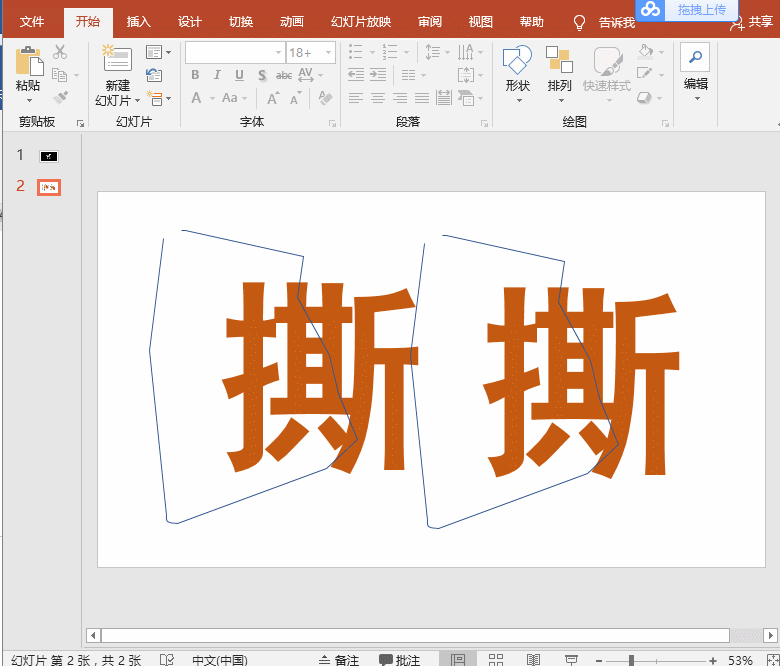Click the New Slide icon
The width and height of the screenshot is (780, 666).
click(117, 59)
